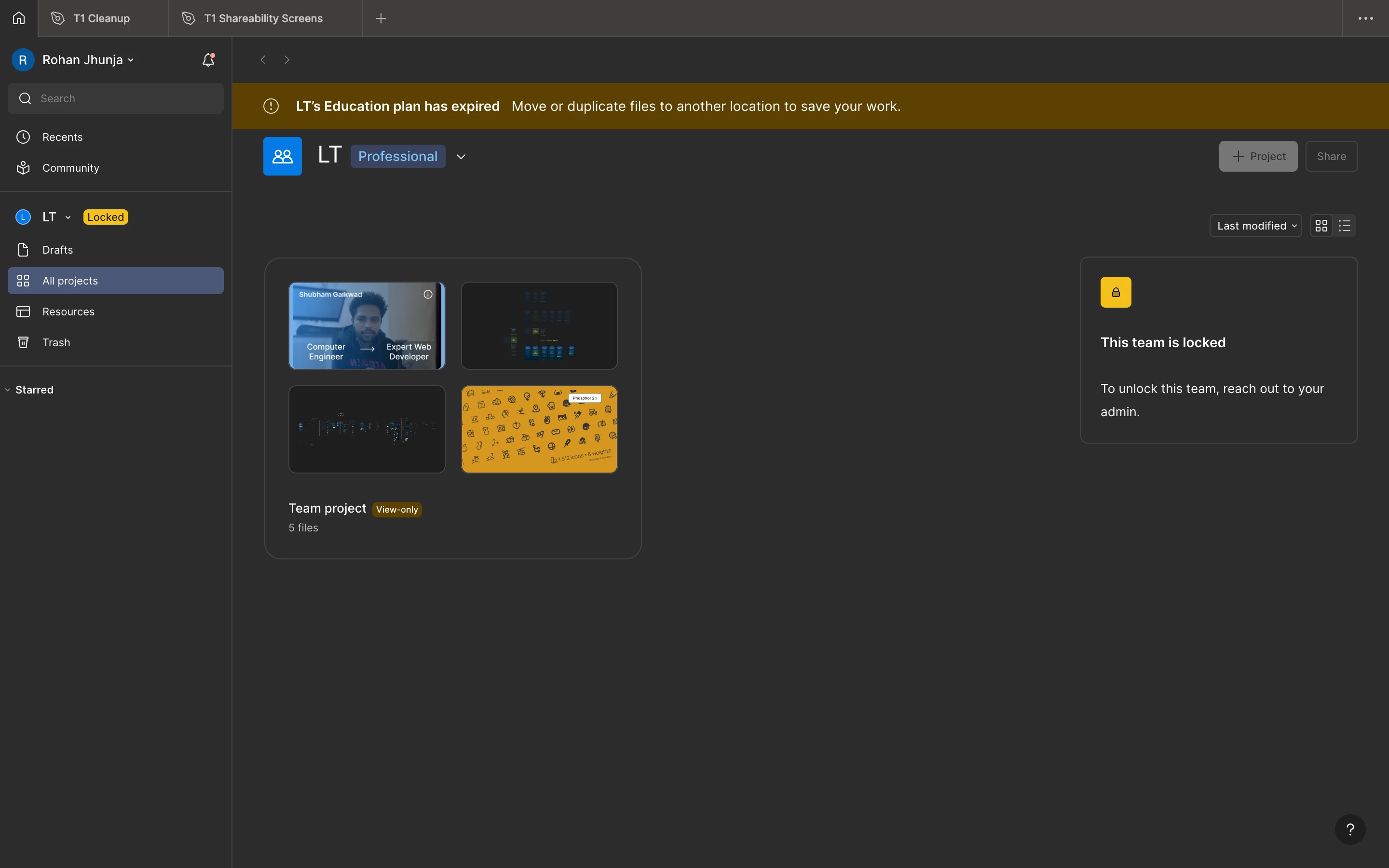Click the help question mark button
1389x868 pixels.
coord(1350,829)
